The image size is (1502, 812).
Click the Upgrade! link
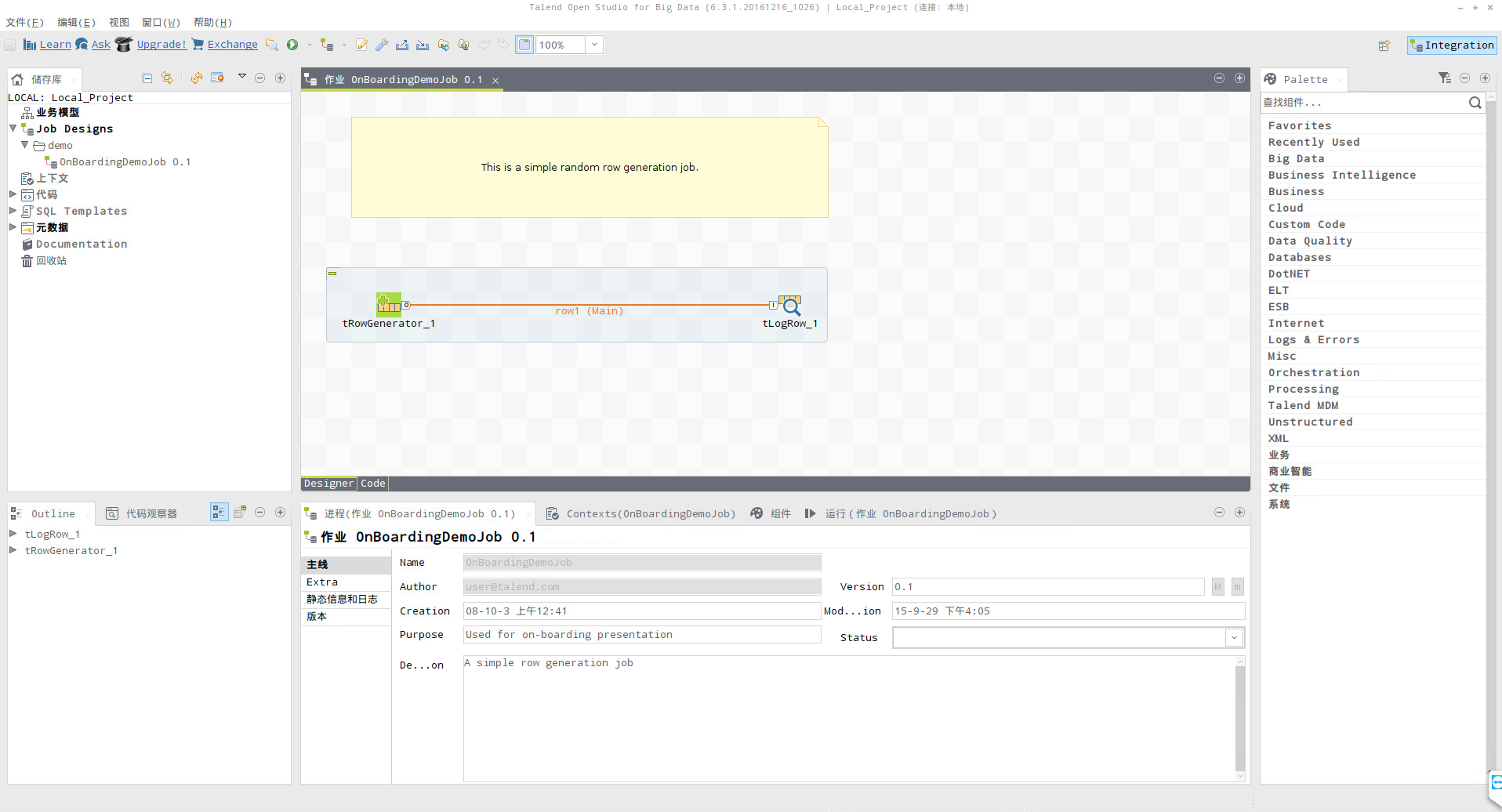(161, 45)
